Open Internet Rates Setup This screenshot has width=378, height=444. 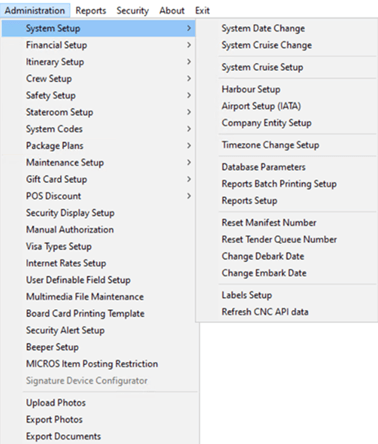pyautogui.click(x=99, y=263)
